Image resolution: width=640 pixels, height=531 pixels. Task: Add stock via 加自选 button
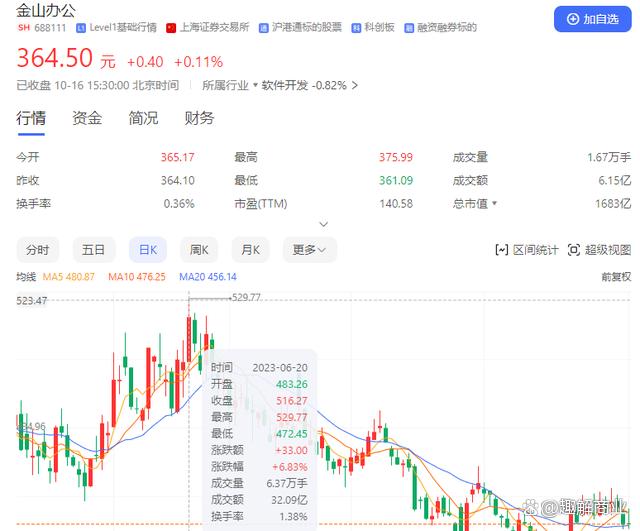[592, 19]
